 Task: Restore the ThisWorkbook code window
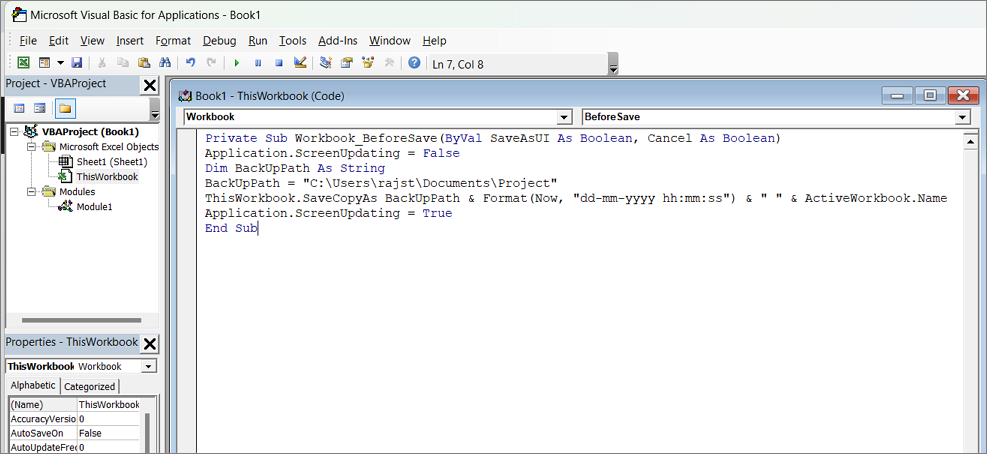(930, 96)
